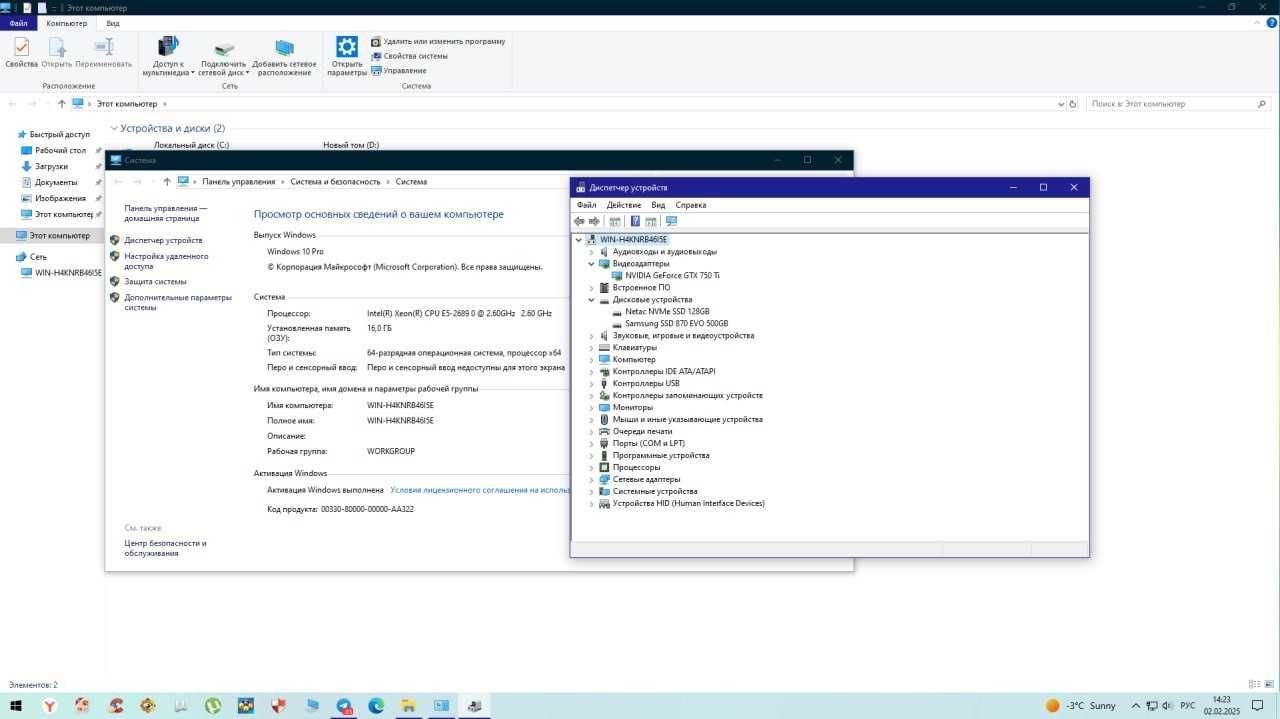Open the Файл menu in Device Manager
The height and width of the screenshot is (719, 1280).
click(586, 205)
